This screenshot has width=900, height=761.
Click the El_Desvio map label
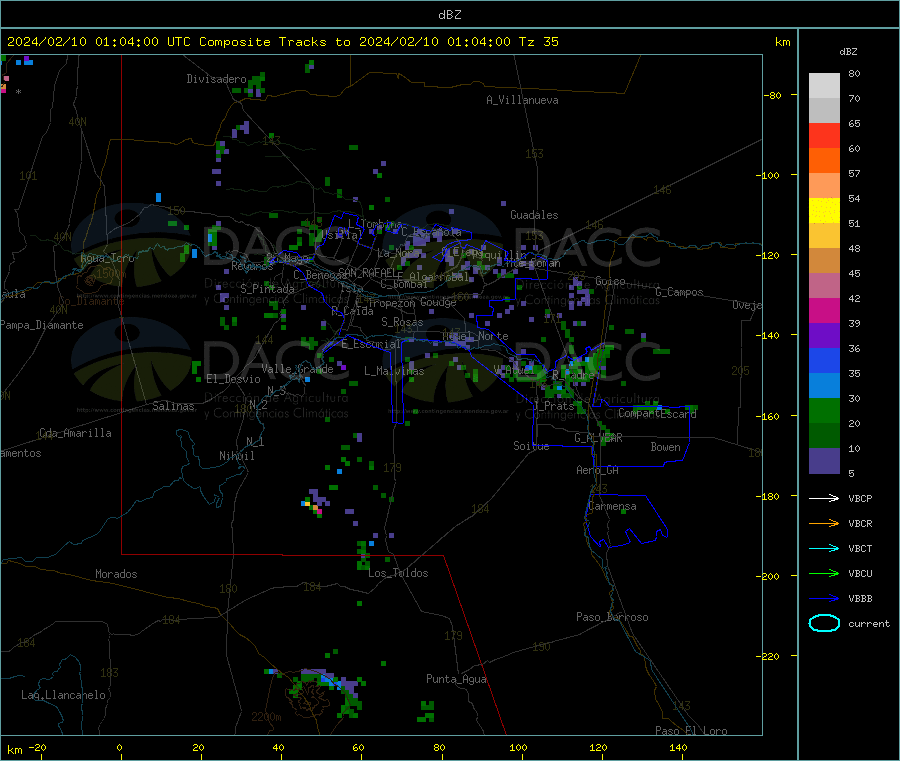pyautogui.click(x=234, y=379)
